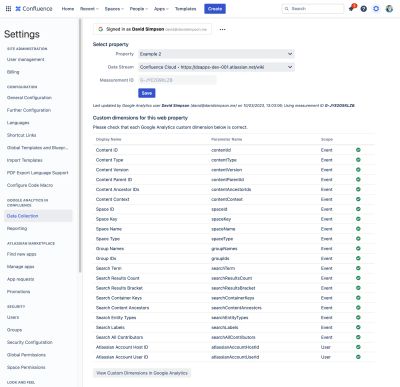400x387 pixels.
Task: Open Space Permissions in the sidebar
Action: (x=26, y=367)
